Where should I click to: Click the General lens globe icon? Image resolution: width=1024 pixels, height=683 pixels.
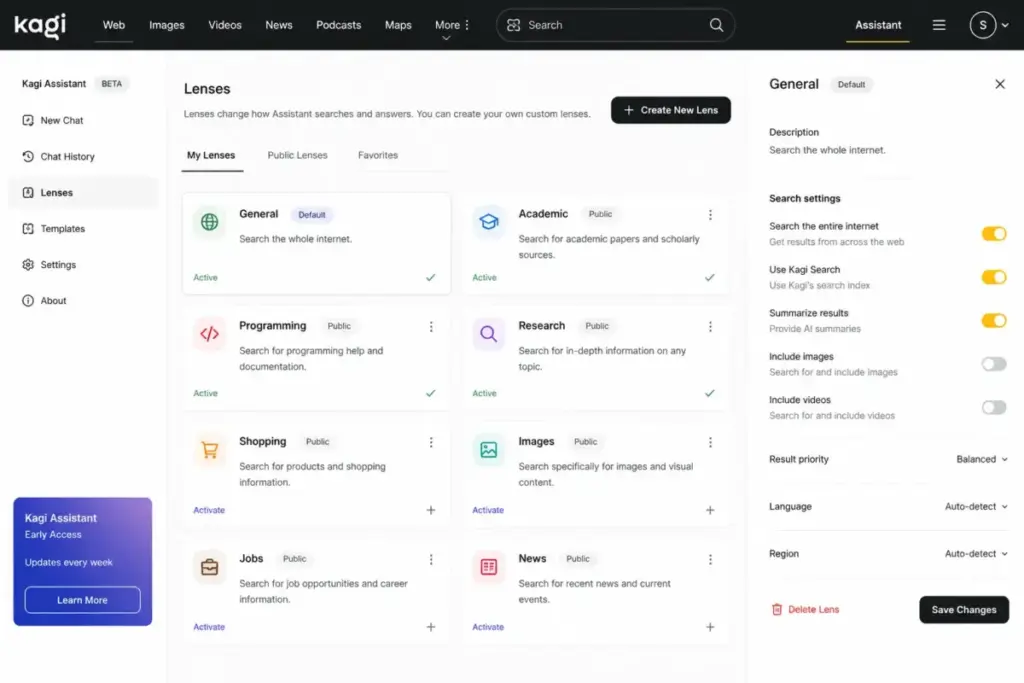(x=210, y=222)
